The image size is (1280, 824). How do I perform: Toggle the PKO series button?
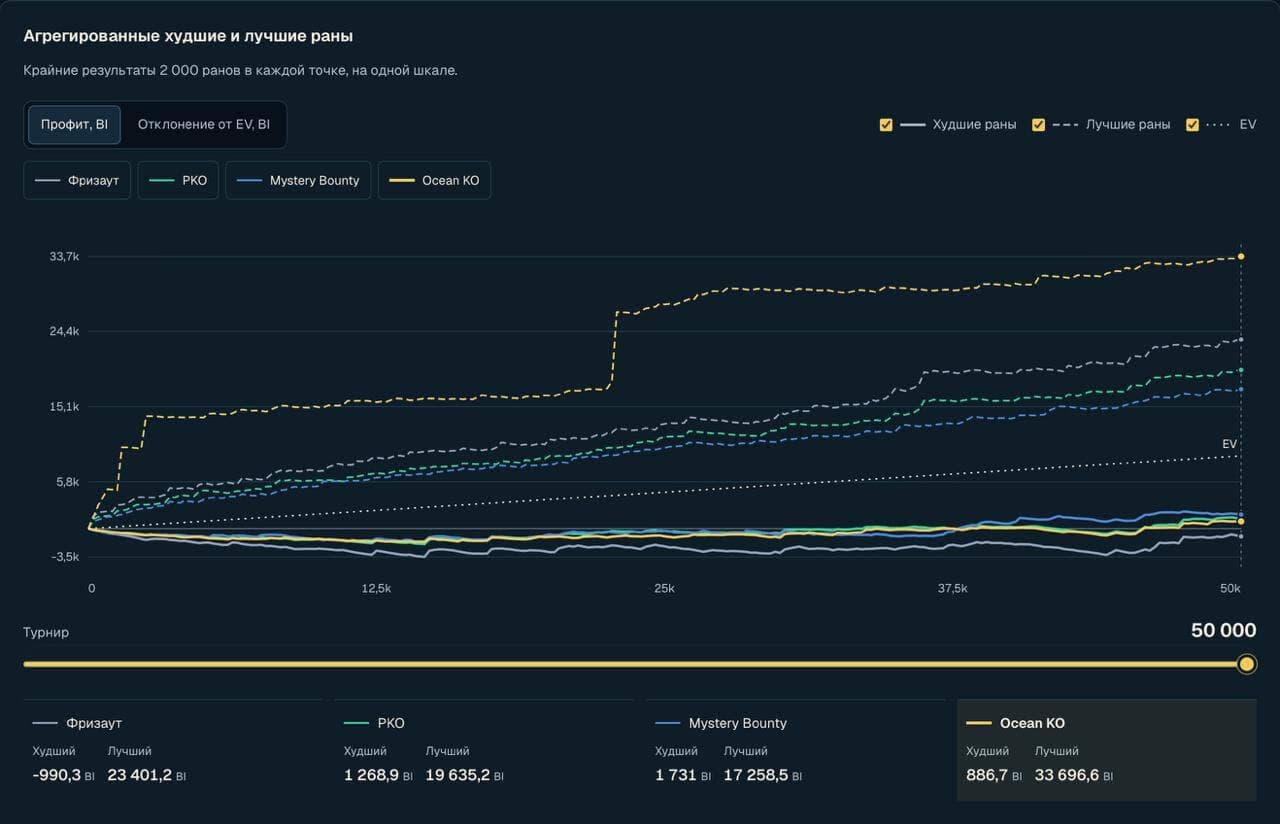click(x=178, y=180)
